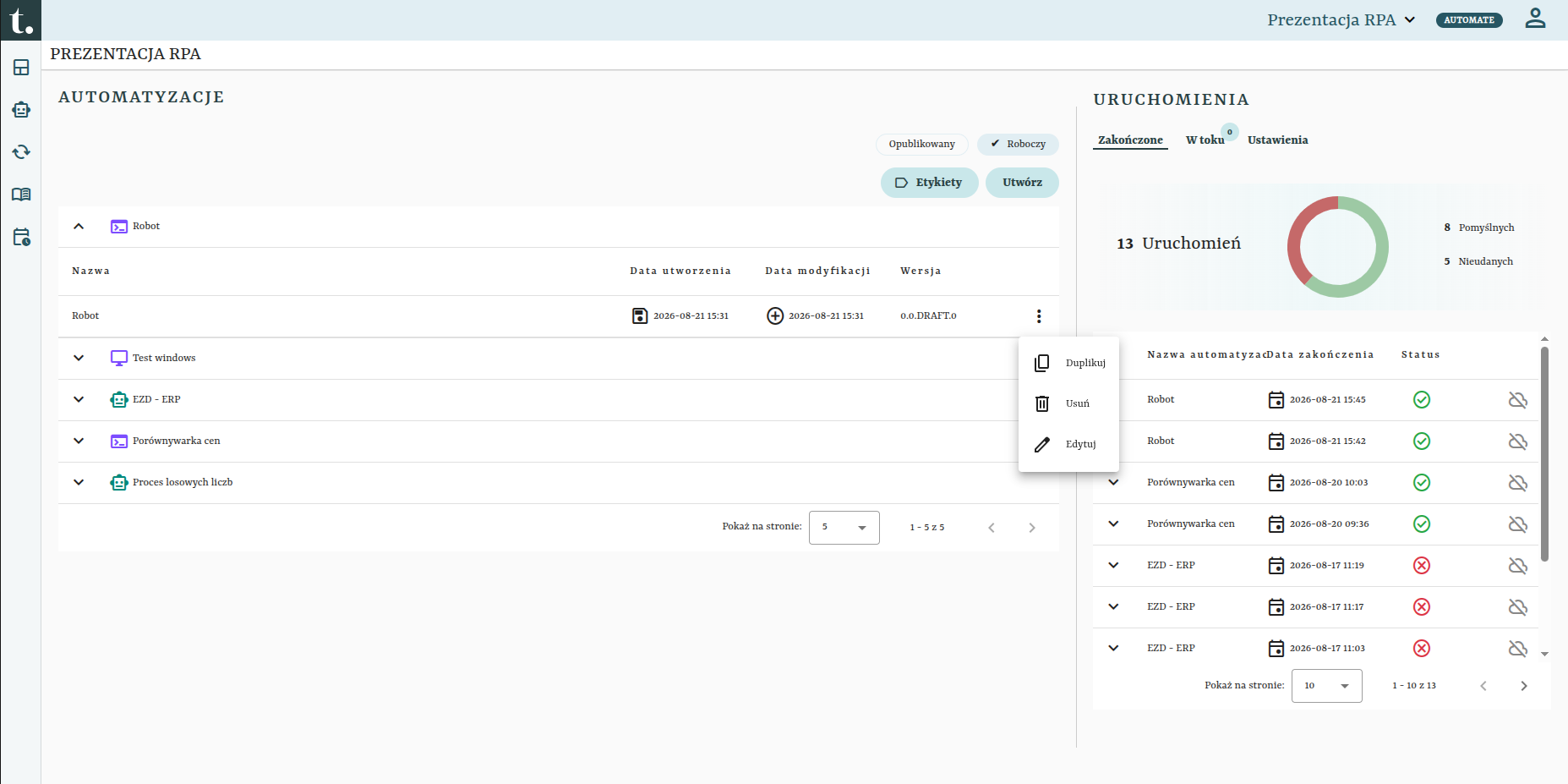Switch to the Ustawienia tab
This screenshot has height=784, width=1568.
point(1277,140)
